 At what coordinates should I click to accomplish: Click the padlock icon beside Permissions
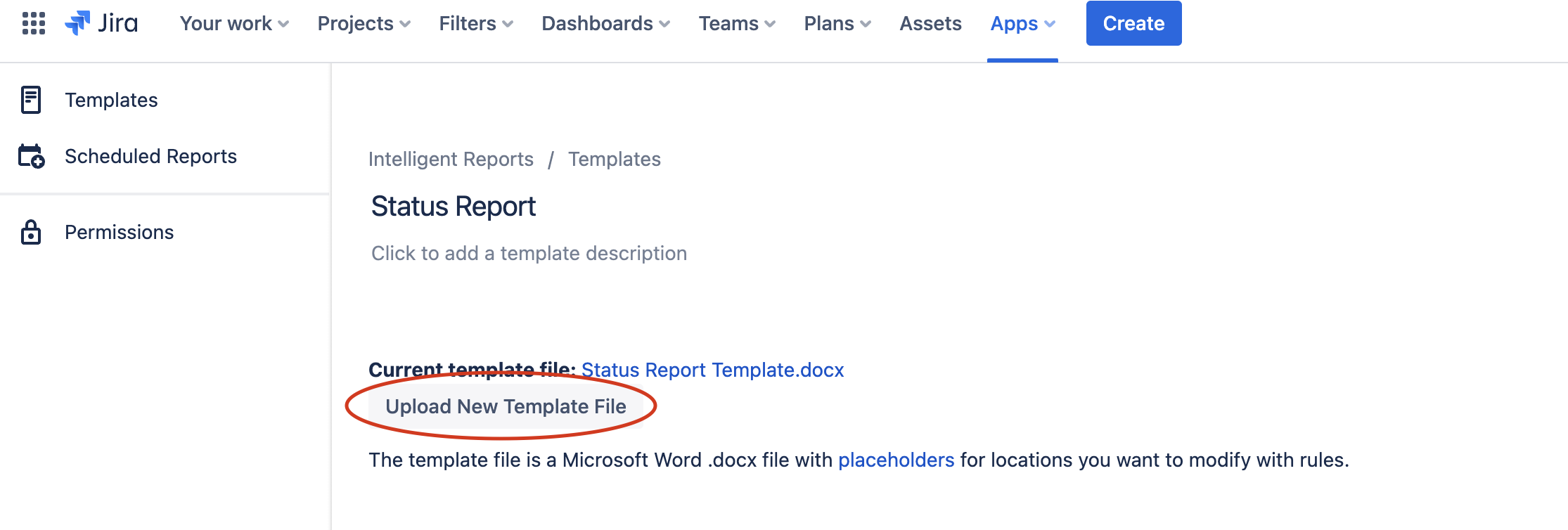coord(30,231)
